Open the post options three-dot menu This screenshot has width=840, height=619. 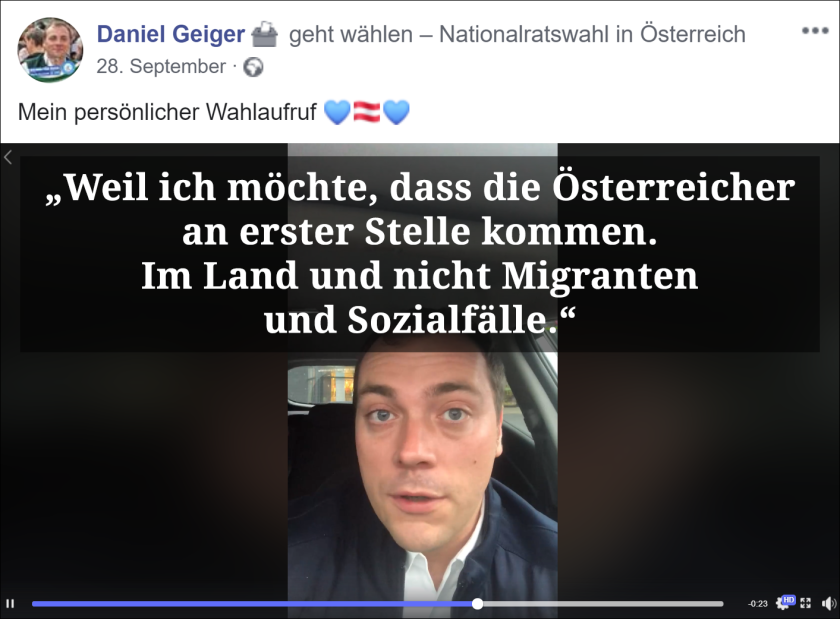[815, 31]
